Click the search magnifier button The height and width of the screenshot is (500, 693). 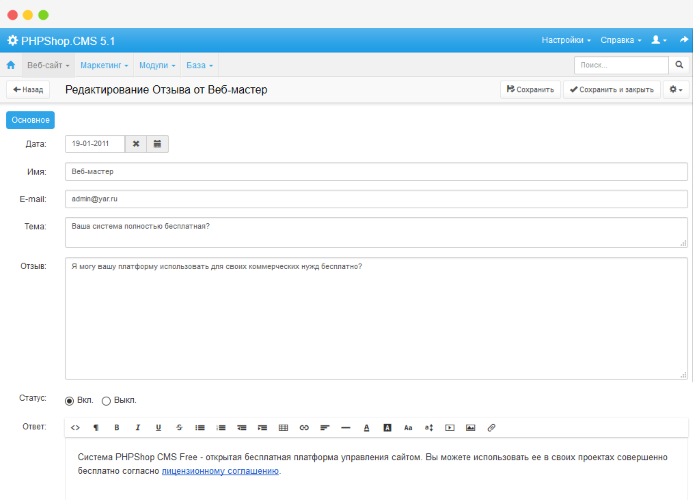tap(679, 65)
